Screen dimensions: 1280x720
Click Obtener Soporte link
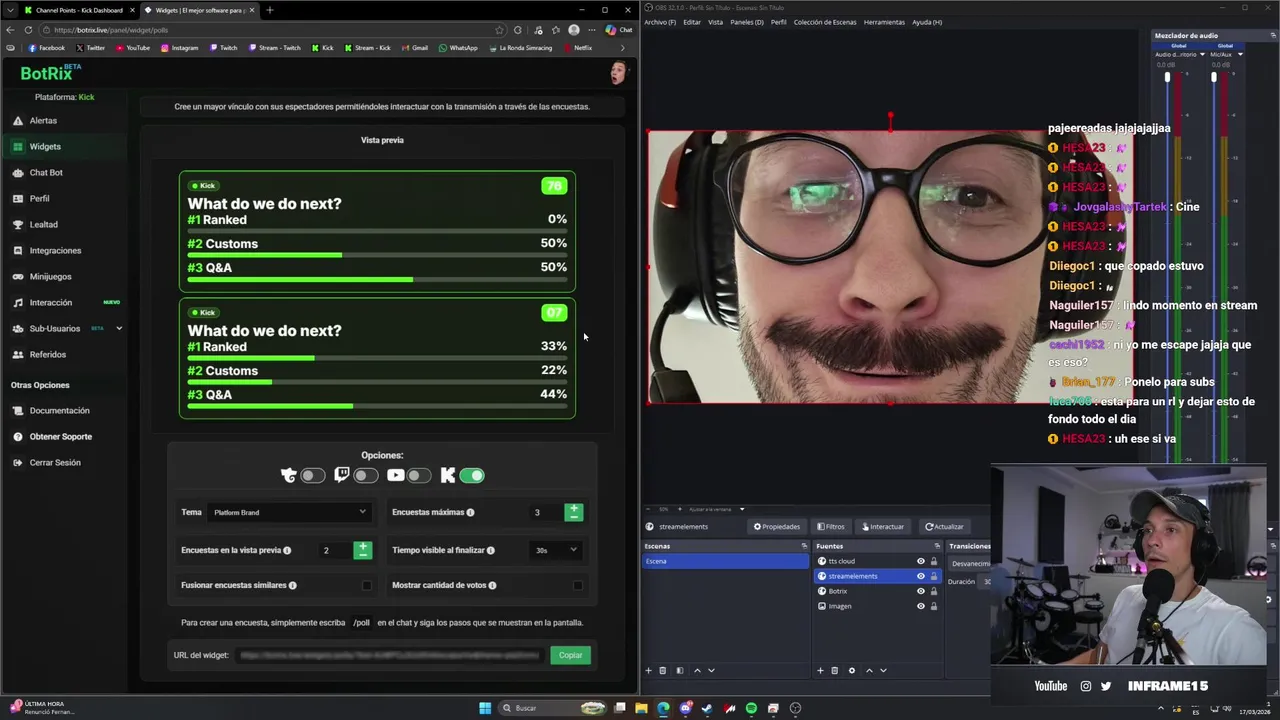click(x=60, y=436)
